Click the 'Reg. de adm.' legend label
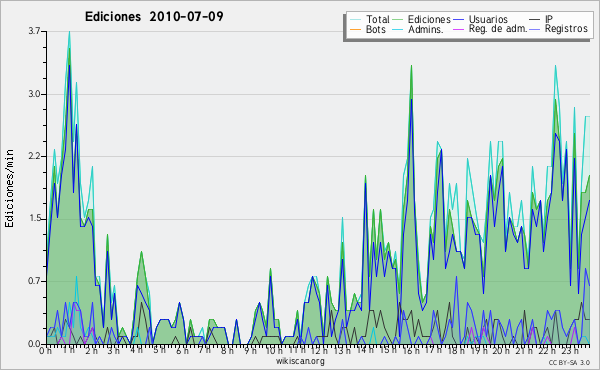 click(498, 29)
